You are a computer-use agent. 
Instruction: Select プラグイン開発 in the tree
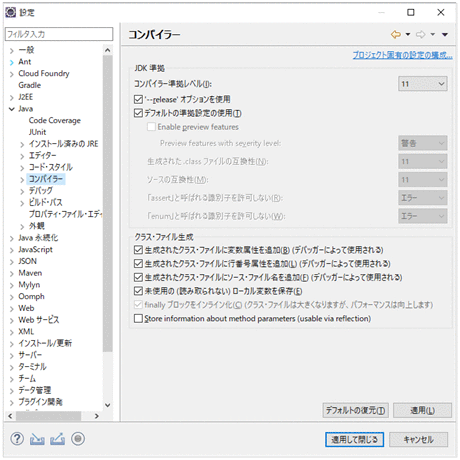coord(40,402)
